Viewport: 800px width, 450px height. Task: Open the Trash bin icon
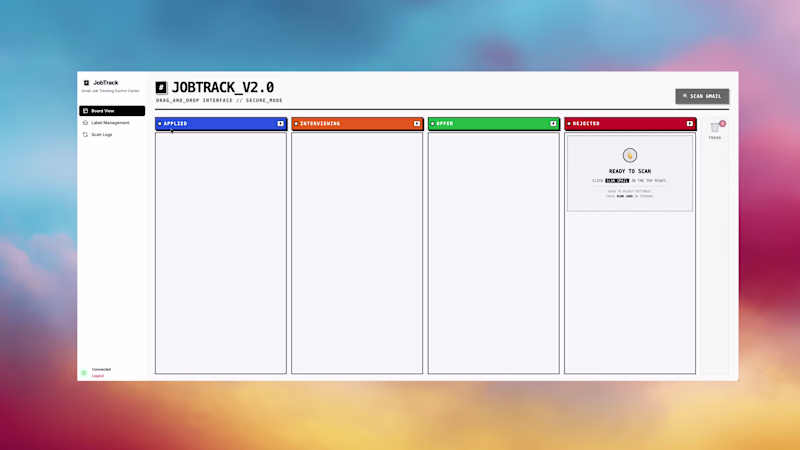click(x=714, y=128)
